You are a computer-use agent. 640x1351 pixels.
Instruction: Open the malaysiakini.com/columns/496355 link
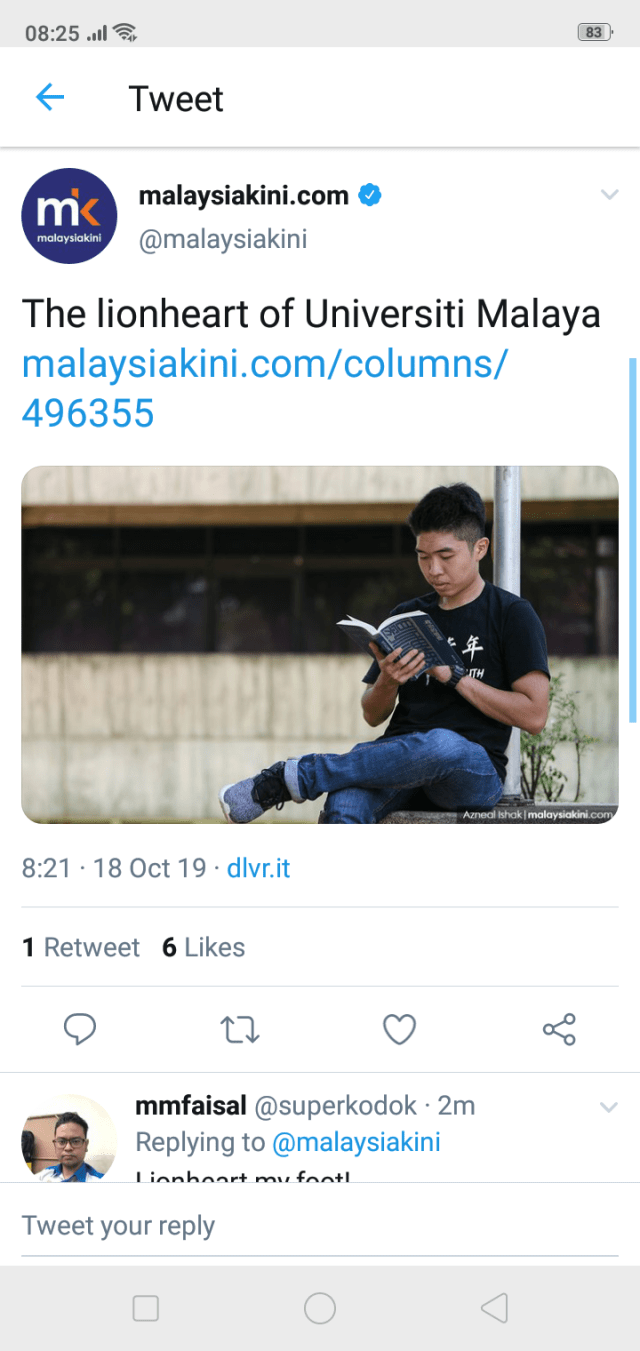pyautogui.click(x=265, y=388)
